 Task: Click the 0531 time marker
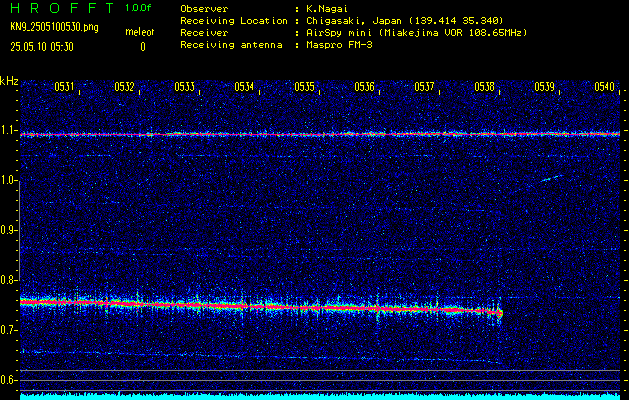[x=64, y=87]
